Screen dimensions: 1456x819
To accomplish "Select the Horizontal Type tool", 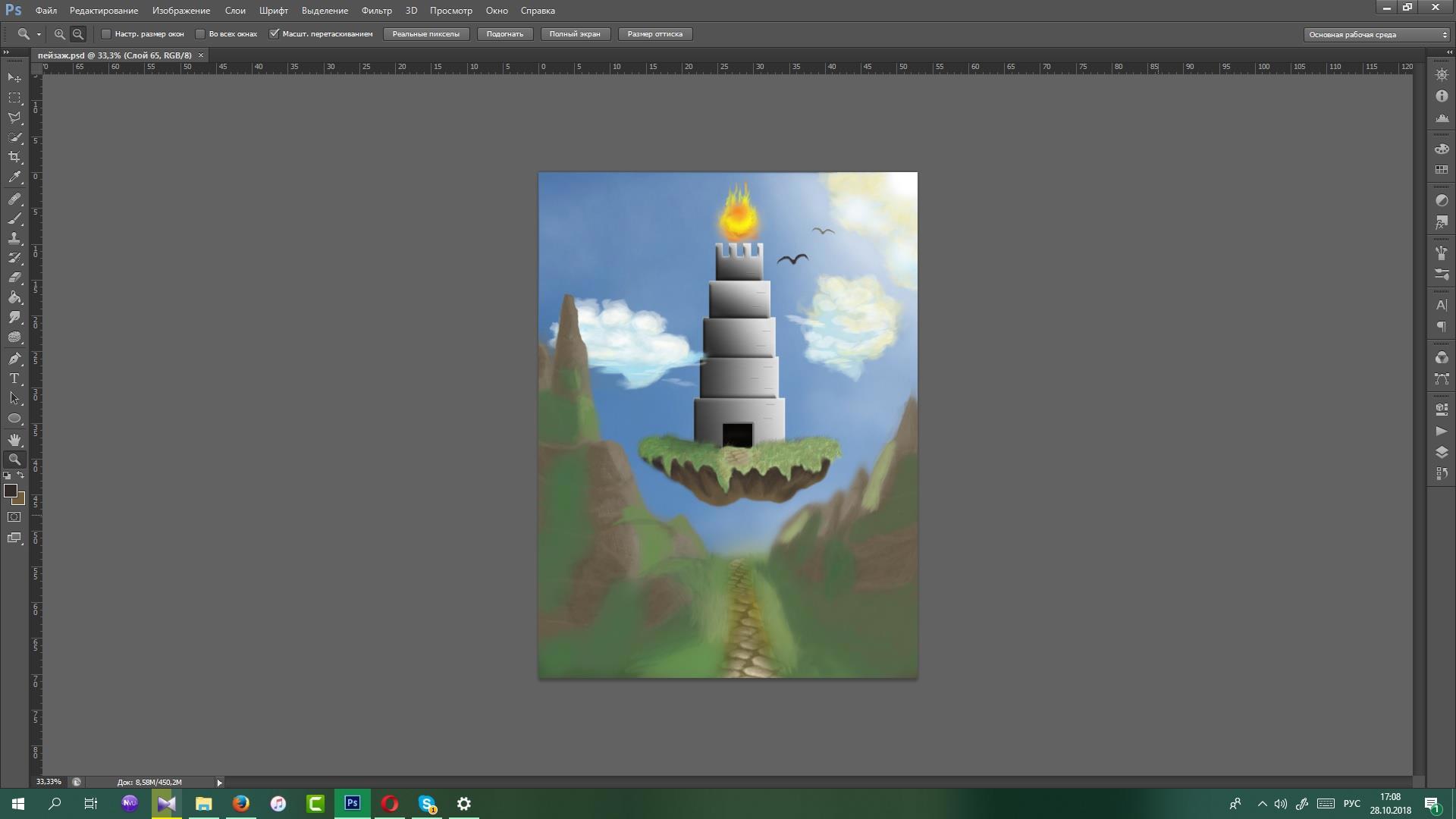I will point(14,378).
